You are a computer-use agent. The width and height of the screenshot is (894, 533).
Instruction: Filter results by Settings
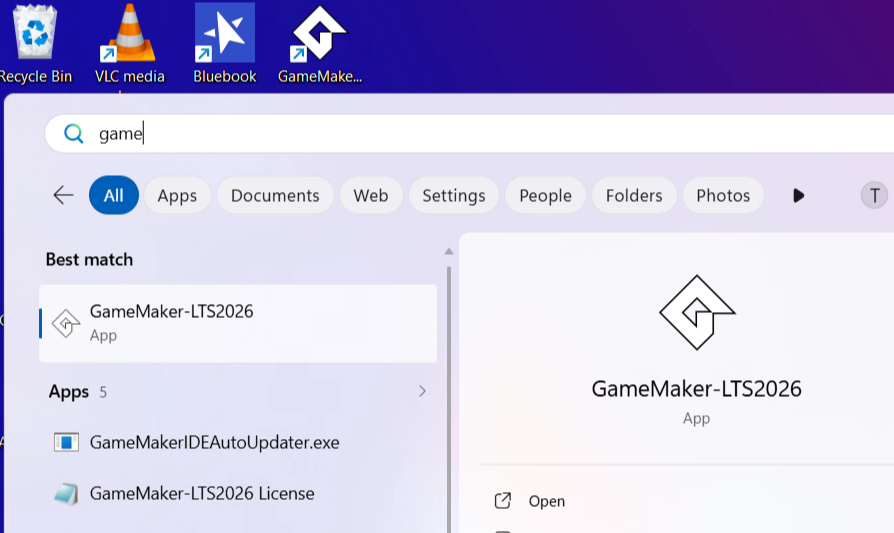pos(454,196)
